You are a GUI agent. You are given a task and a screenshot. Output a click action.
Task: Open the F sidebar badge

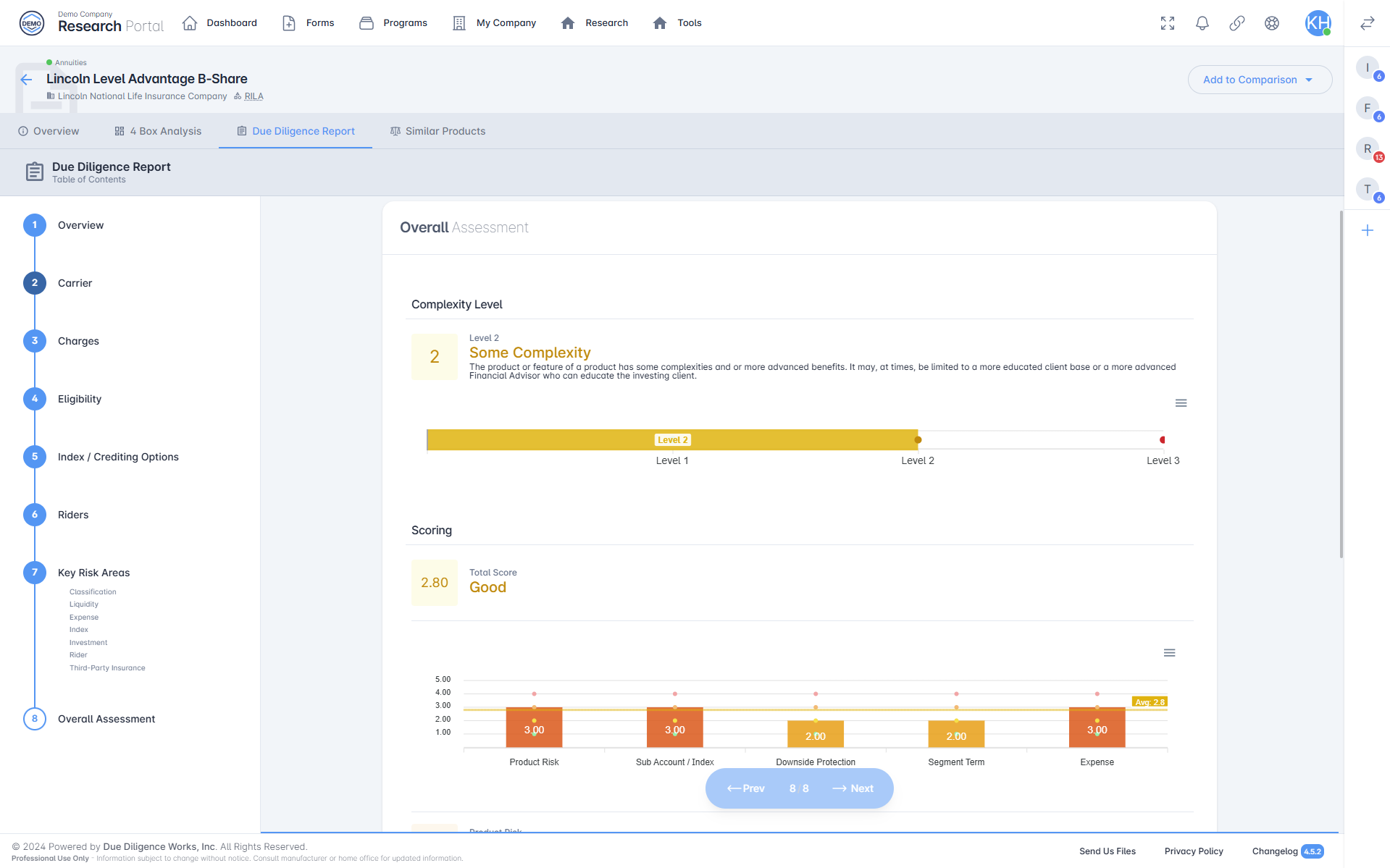pyautogui.click(x=1368, y=109)
